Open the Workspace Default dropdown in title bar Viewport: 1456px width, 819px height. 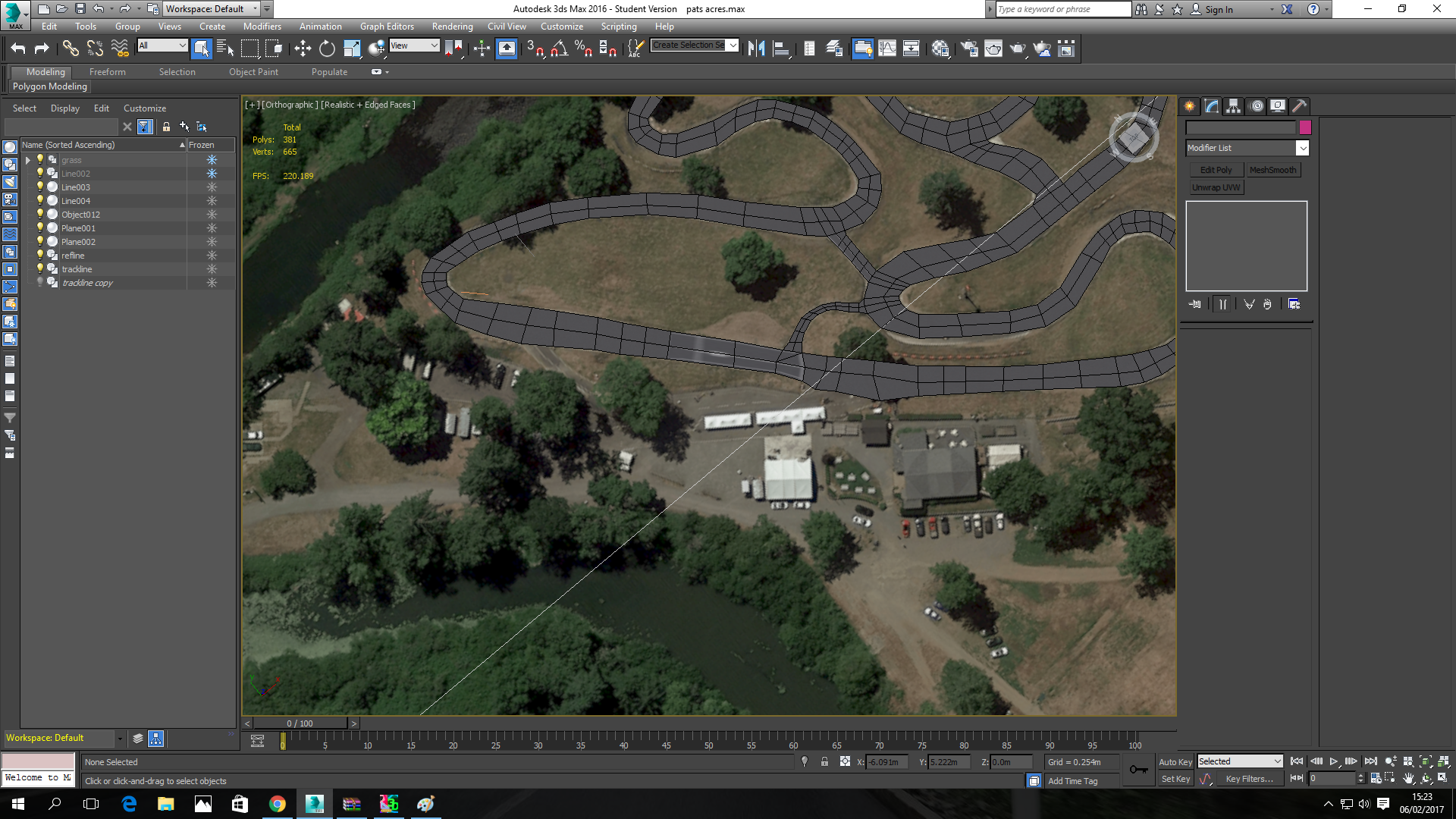pos(212,9)
